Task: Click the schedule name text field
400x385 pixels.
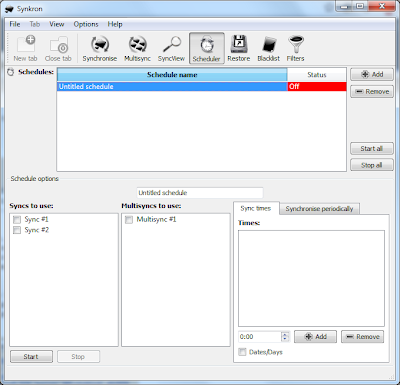Action: [x=200, y=193]
